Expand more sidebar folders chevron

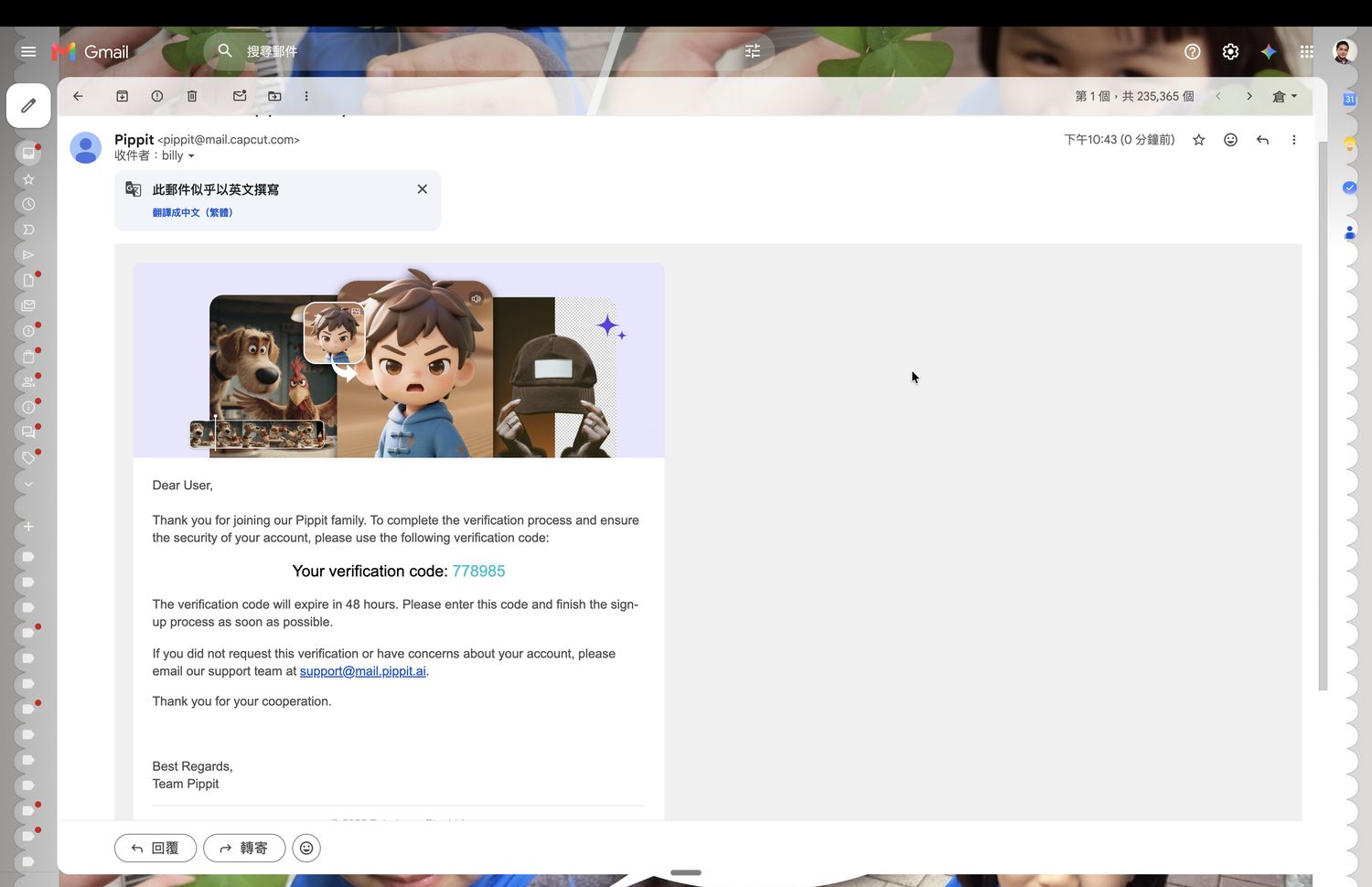(28, 484)
